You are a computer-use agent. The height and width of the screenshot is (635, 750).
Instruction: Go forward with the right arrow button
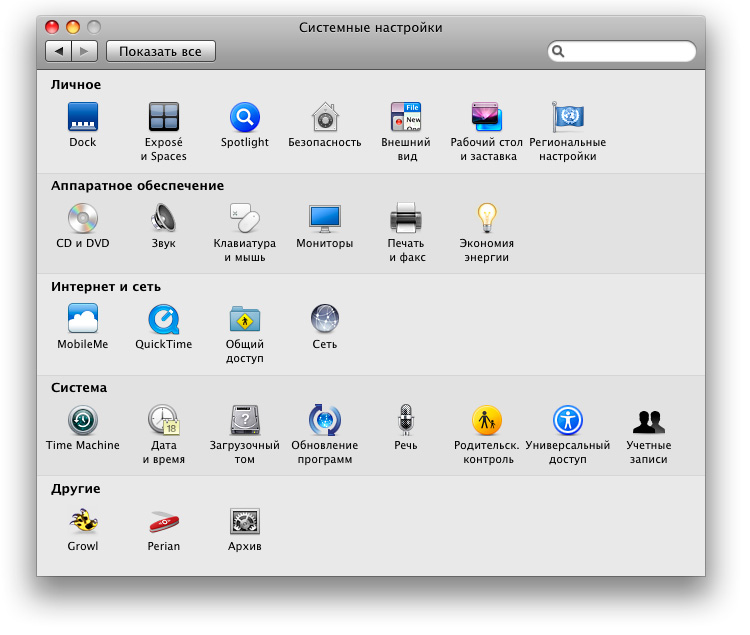85,51
